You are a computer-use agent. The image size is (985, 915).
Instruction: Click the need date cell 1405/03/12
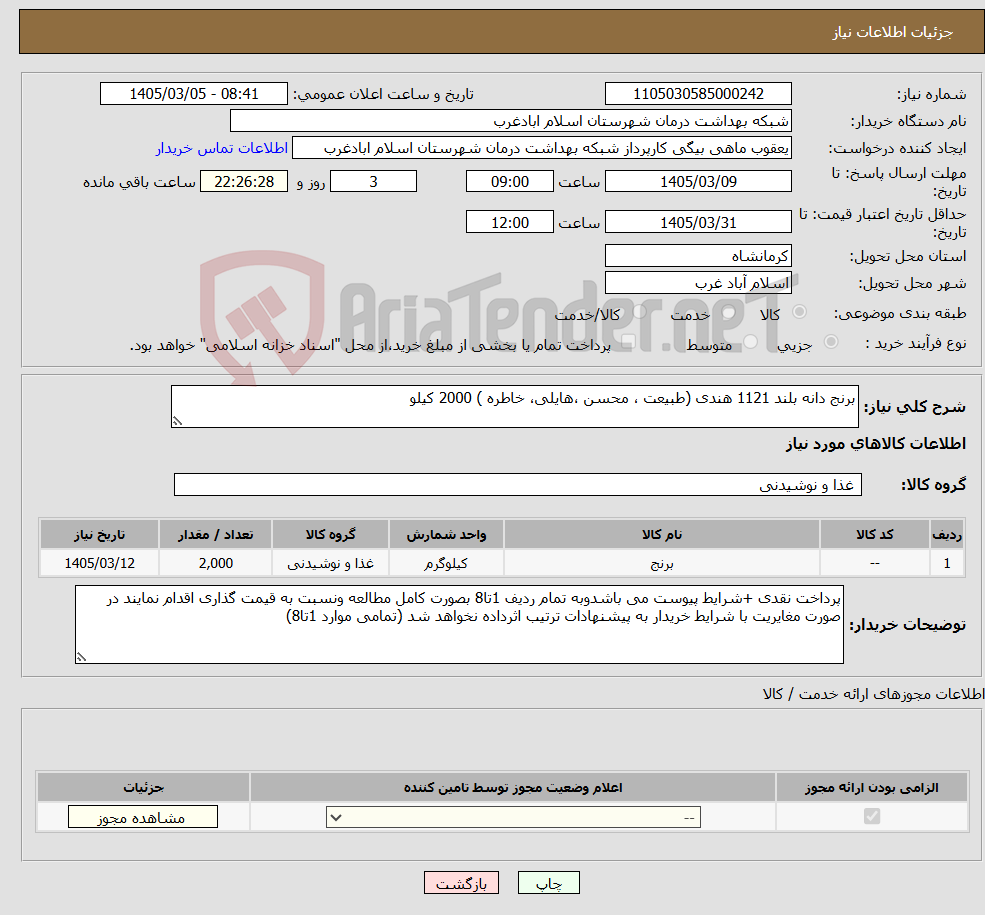pyautogui.click(x=99, y=563)
